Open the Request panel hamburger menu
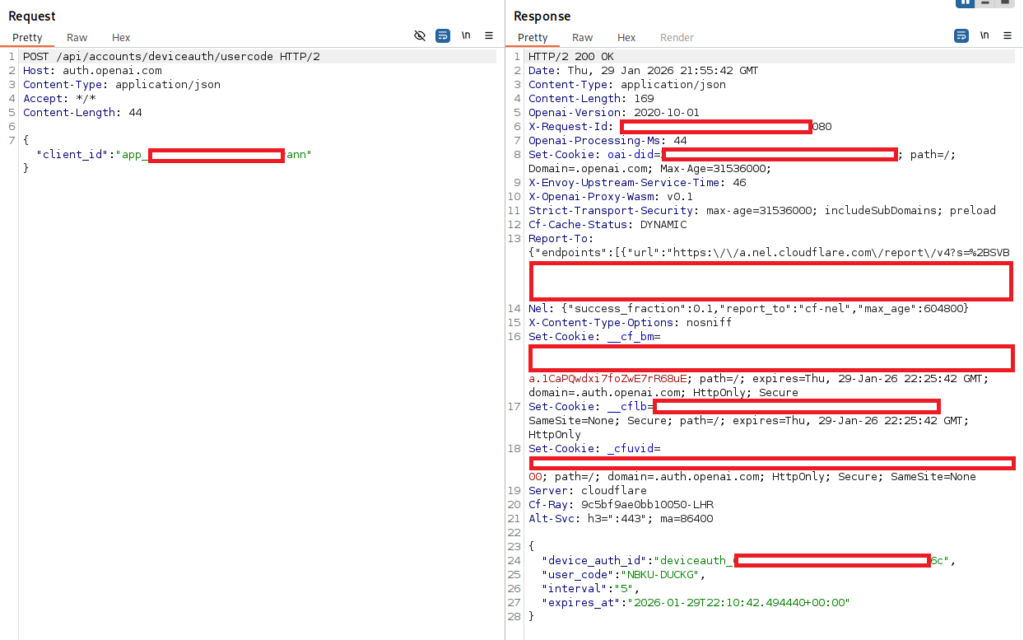This screenshot has width=1024, height=640. click(489, 35)
